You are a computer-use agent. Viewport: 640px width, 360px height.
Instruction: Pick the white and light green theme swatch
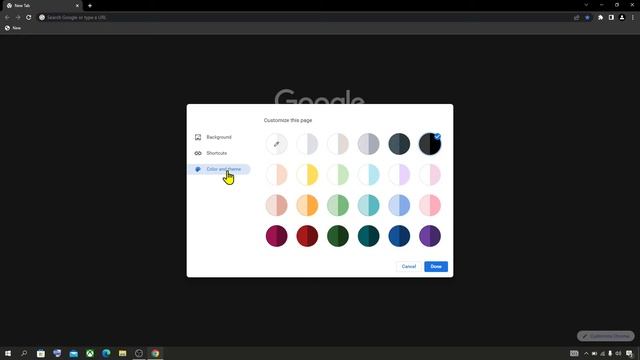click(x=338, y=175)
